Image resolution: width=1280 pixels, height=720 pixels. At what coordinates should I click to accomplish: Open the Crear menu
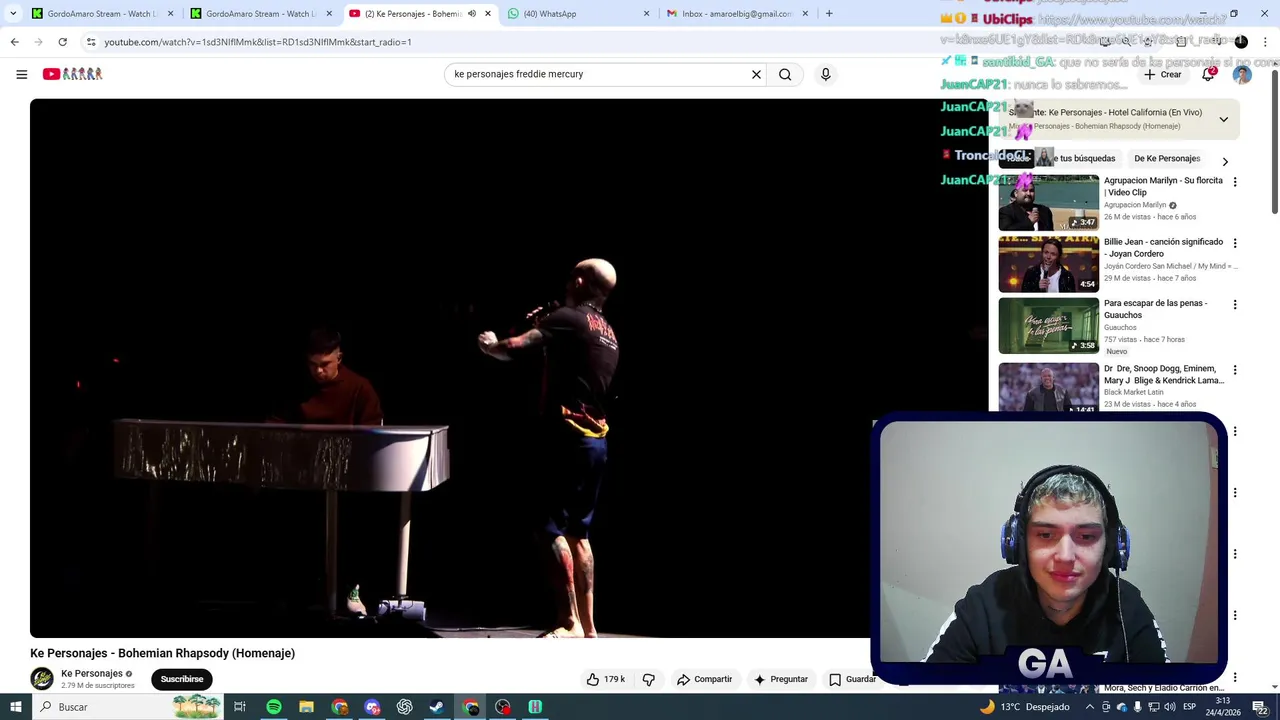tap(1163, 74)
